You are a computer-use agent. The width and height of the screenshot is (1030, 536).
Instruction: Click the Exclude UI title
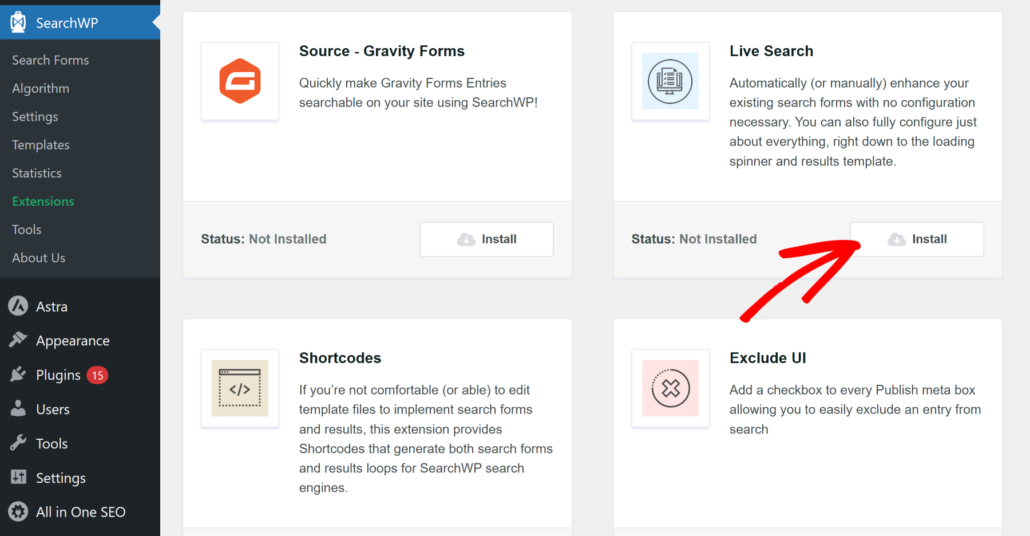click(x=768, y=358)
